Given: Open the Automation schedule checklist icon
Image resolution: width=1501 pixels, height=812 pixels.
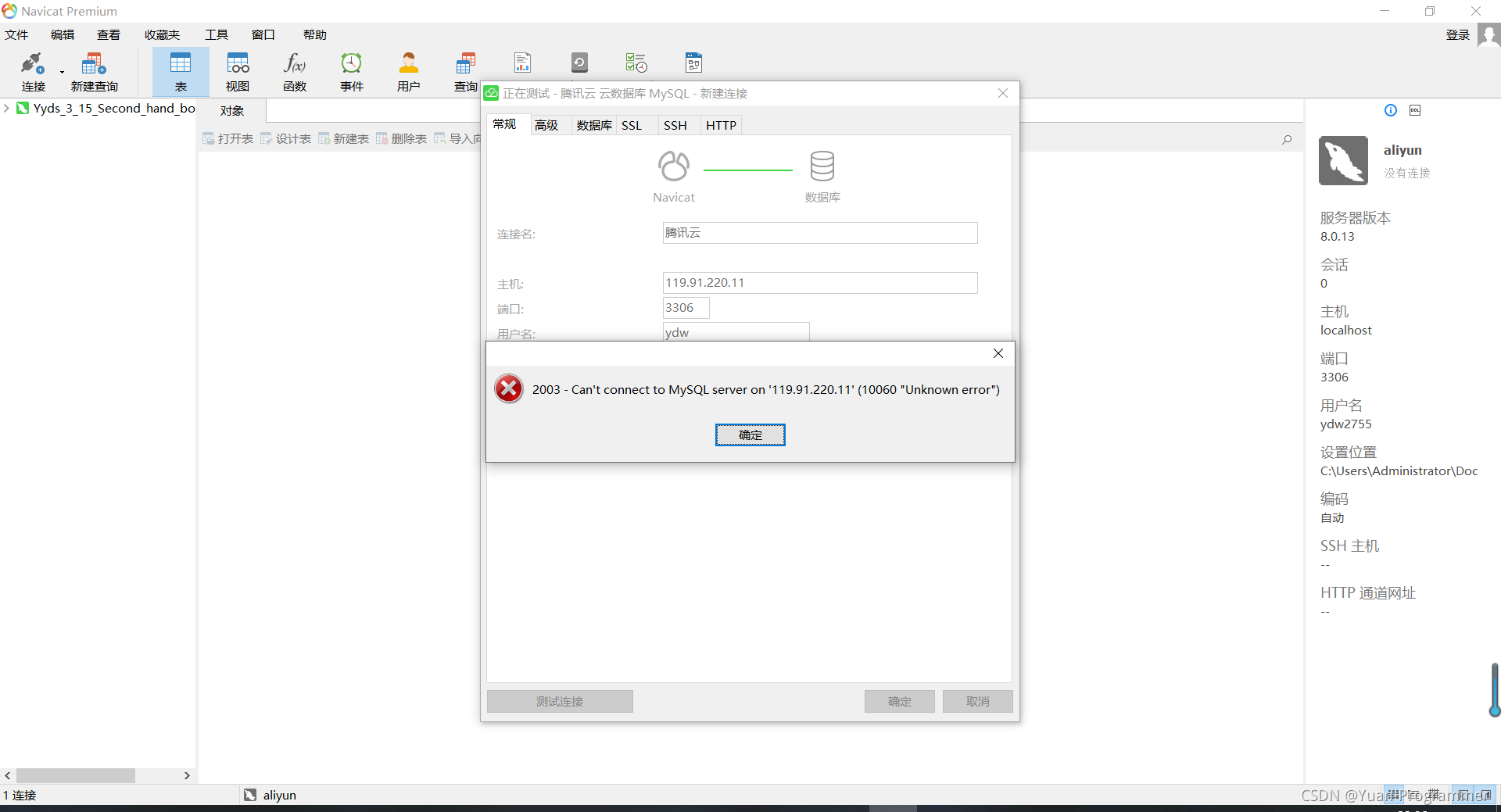Looking at the screenshot, I should [636, 63].
